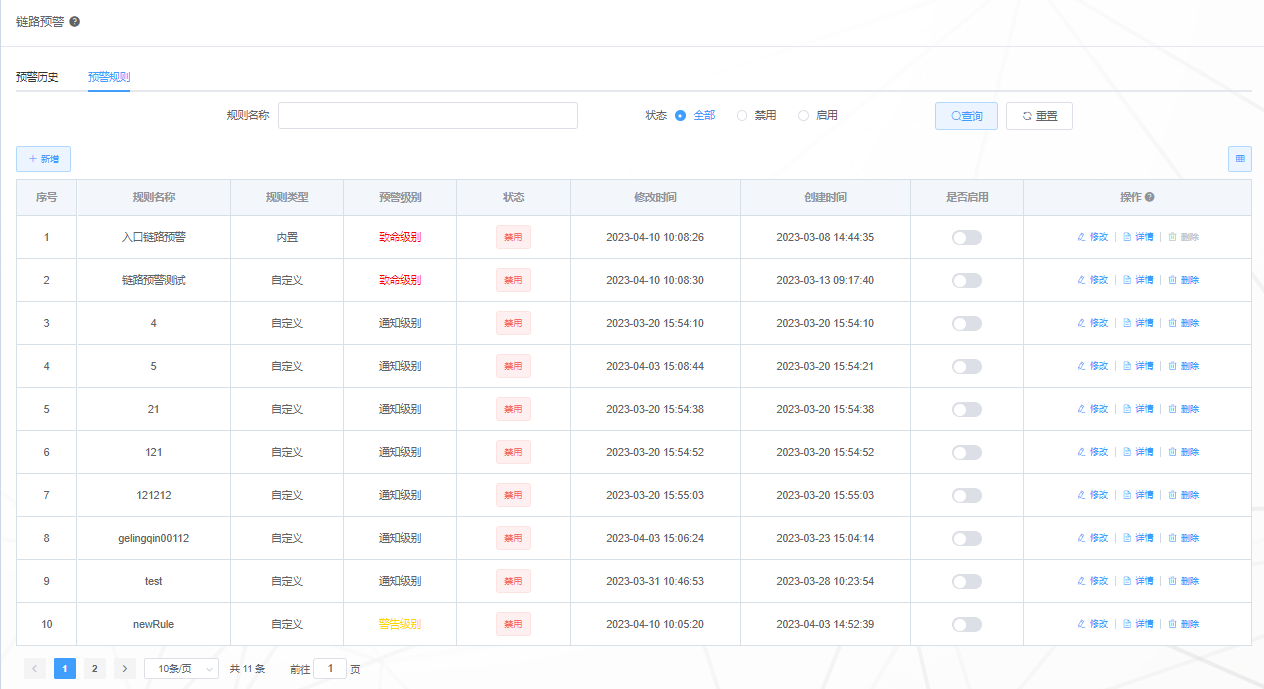Click 修改 link for gelingqin00112
This screenshot has width=1264, height=689.
coord(1099,538)
